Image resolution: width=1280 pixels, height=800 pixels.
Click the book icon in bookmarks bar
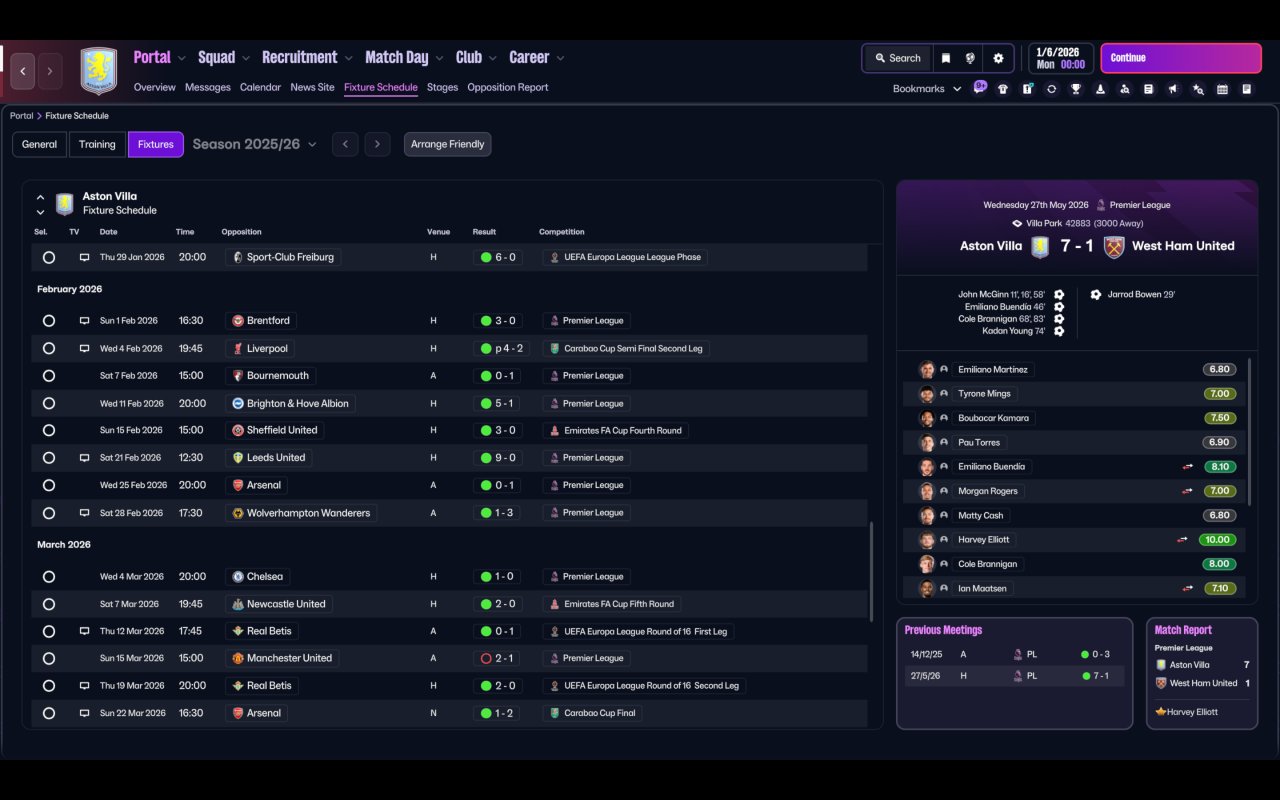click(x=1247, y=89)
